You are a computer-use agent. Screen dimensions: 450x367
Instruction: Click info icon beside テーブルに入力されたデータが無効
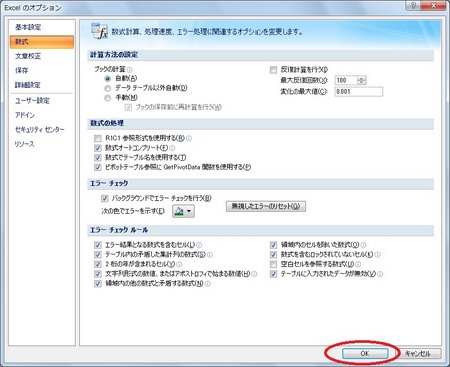tap(380, 274)
